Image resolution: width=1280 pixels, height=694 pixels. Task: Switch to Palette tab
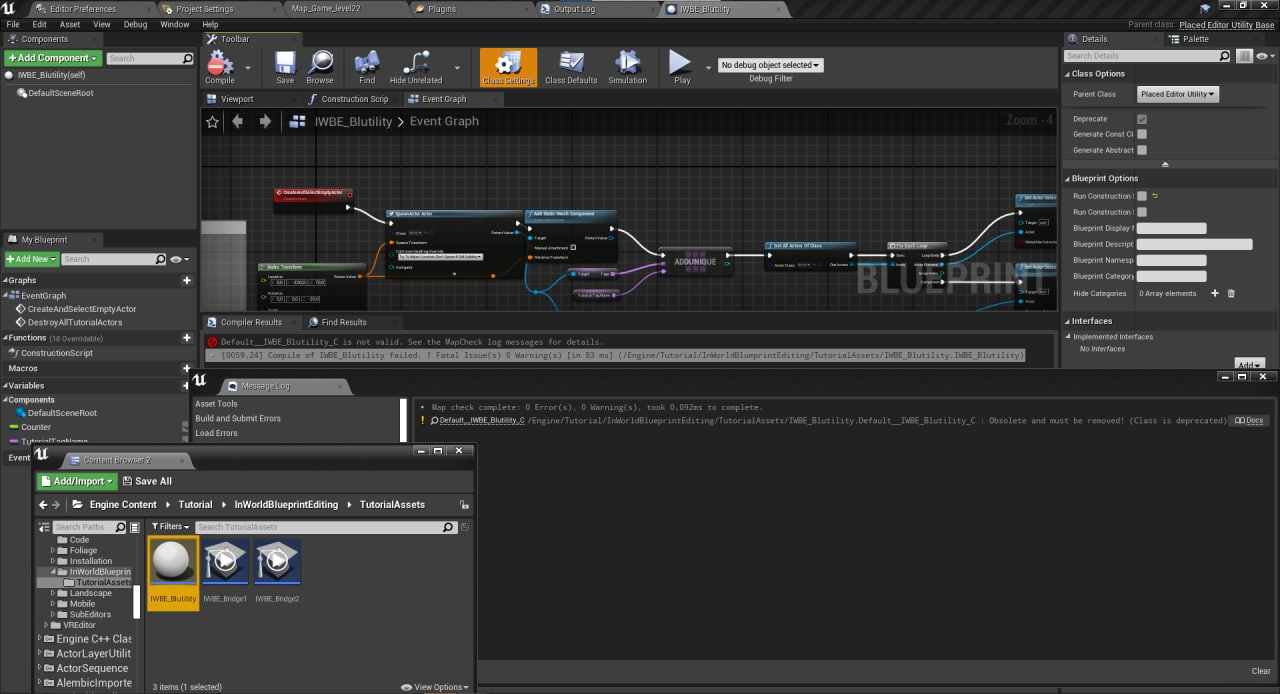click(x=1194, y=39)
